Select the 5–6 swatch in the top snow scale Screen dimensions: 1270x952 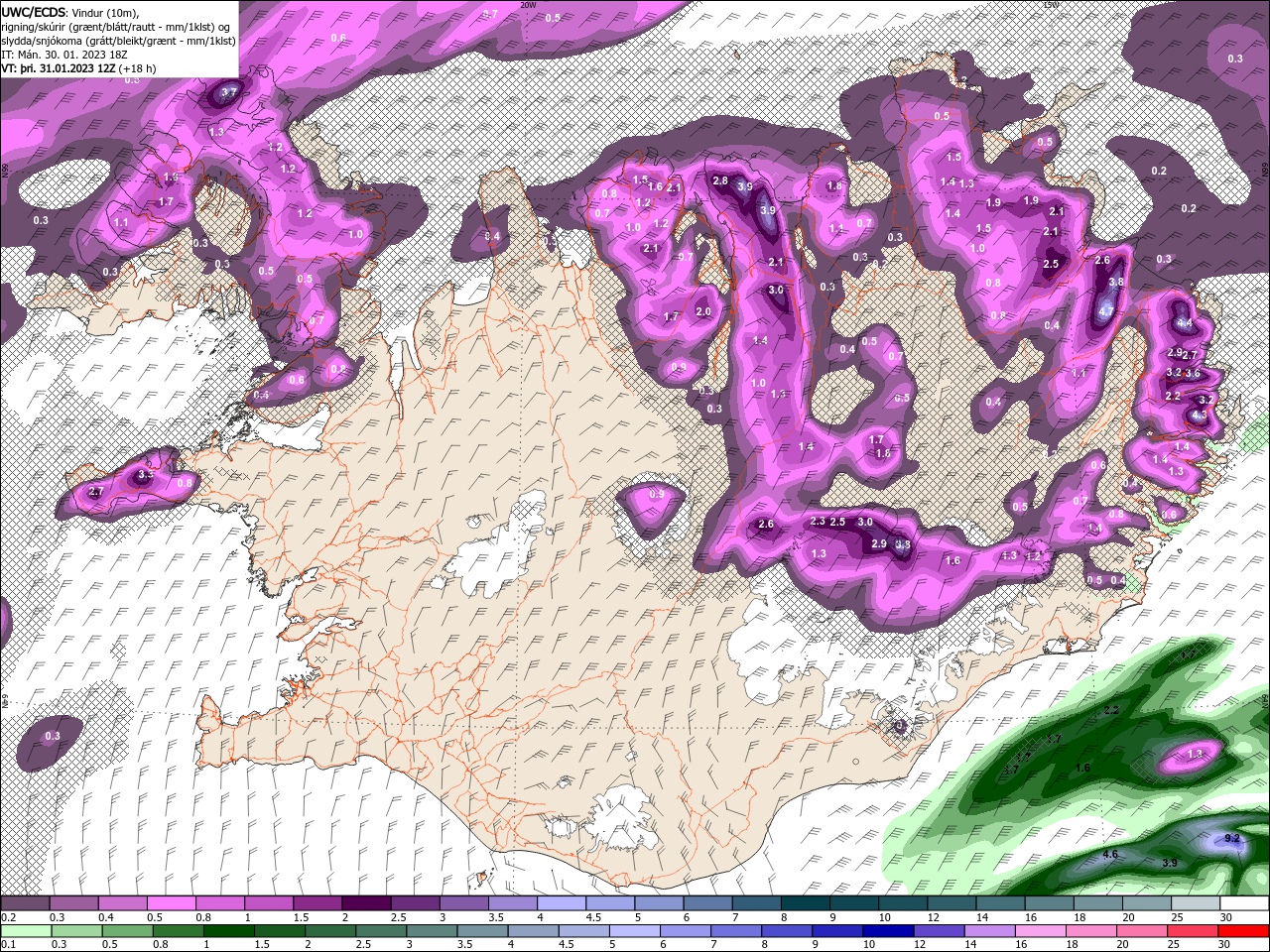658,904
